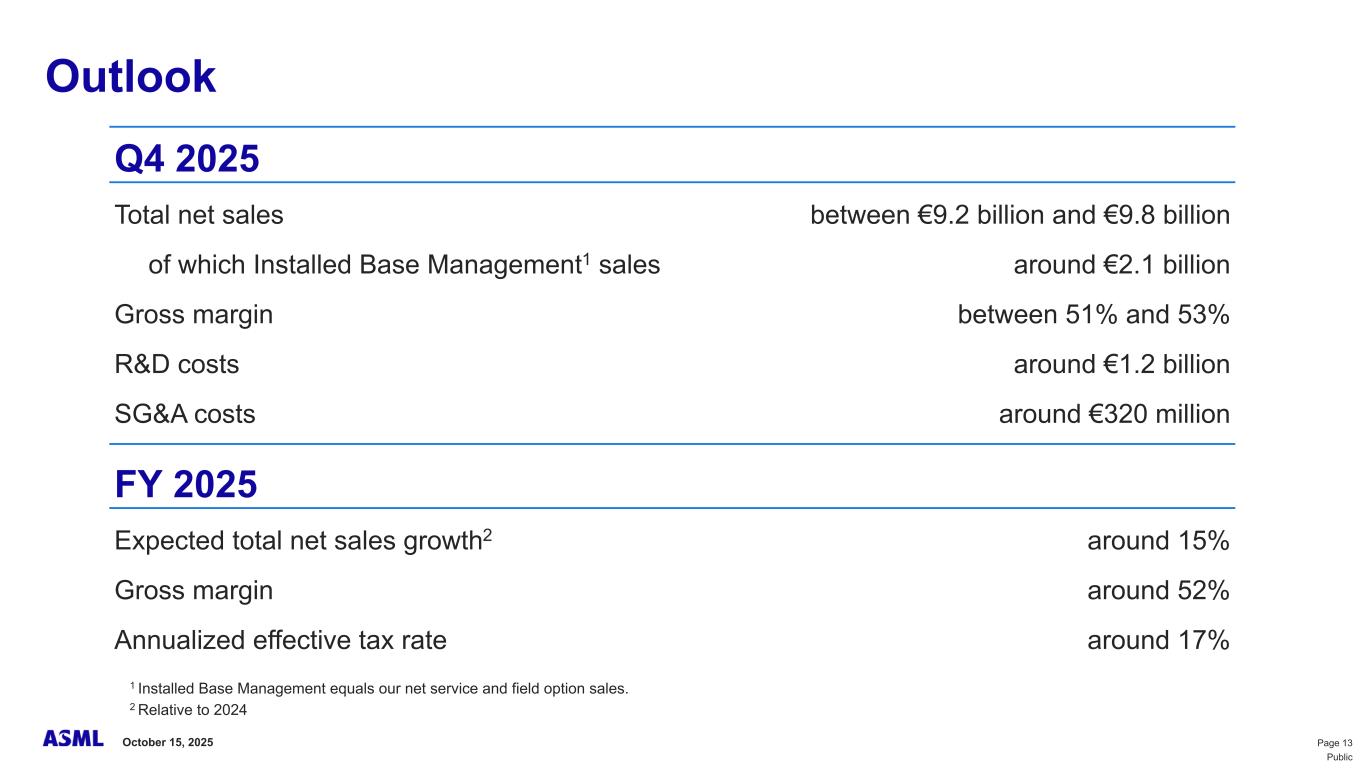This screenshot has width=1365, height=768.
Task: Click the R&D costs label
Action: pos(177,364)
